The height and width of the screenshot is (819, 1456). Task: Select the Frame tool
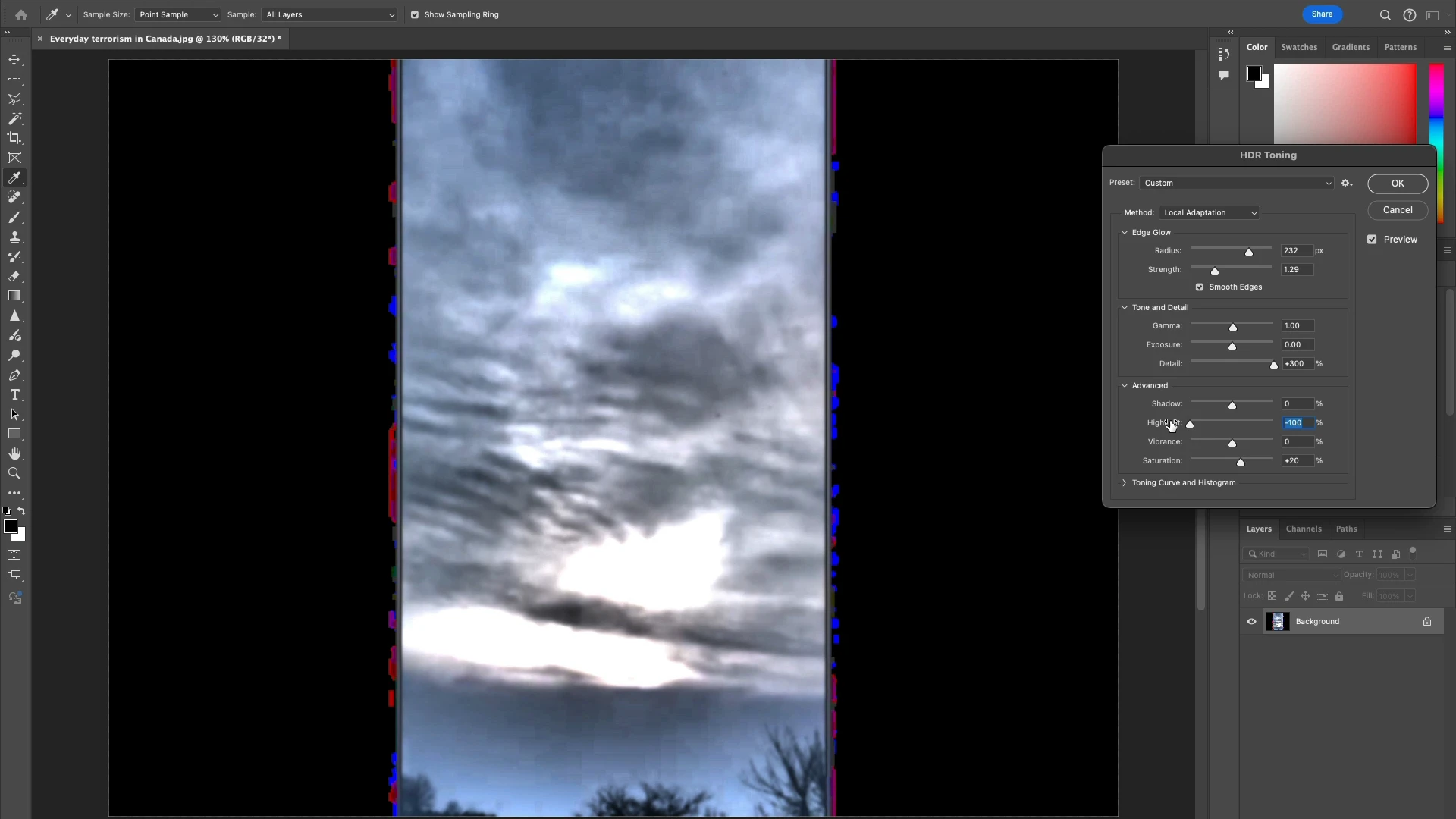pyautogui.click(x=14, y=158)
